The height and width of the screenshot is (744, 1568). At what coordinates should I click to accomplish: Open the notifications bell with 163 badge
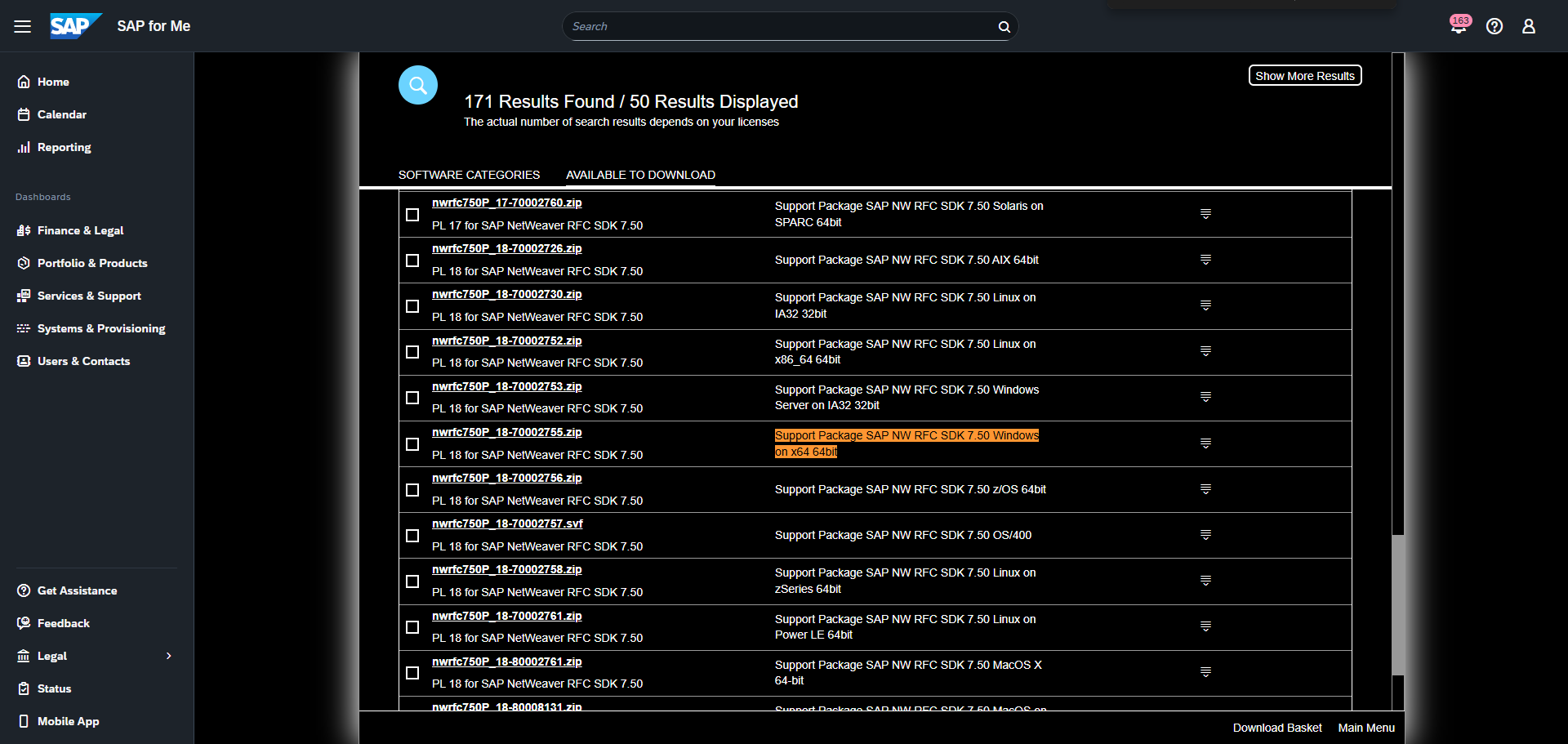[1459, 26]
